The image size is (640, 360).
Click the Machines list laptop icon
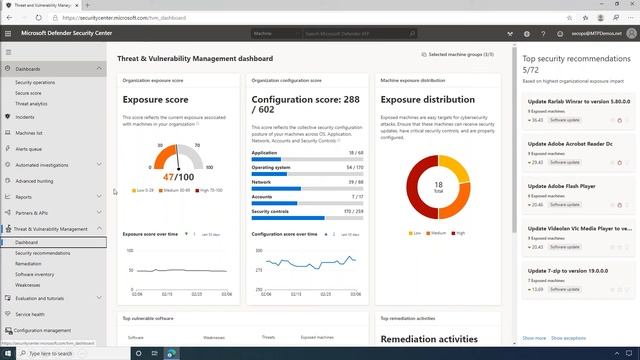tap(8, 133)
